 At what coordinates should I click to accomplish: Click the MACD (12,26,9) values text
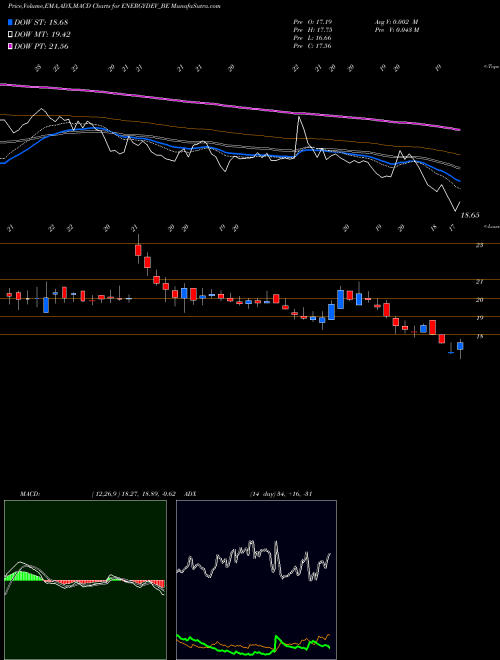[136, 494]
